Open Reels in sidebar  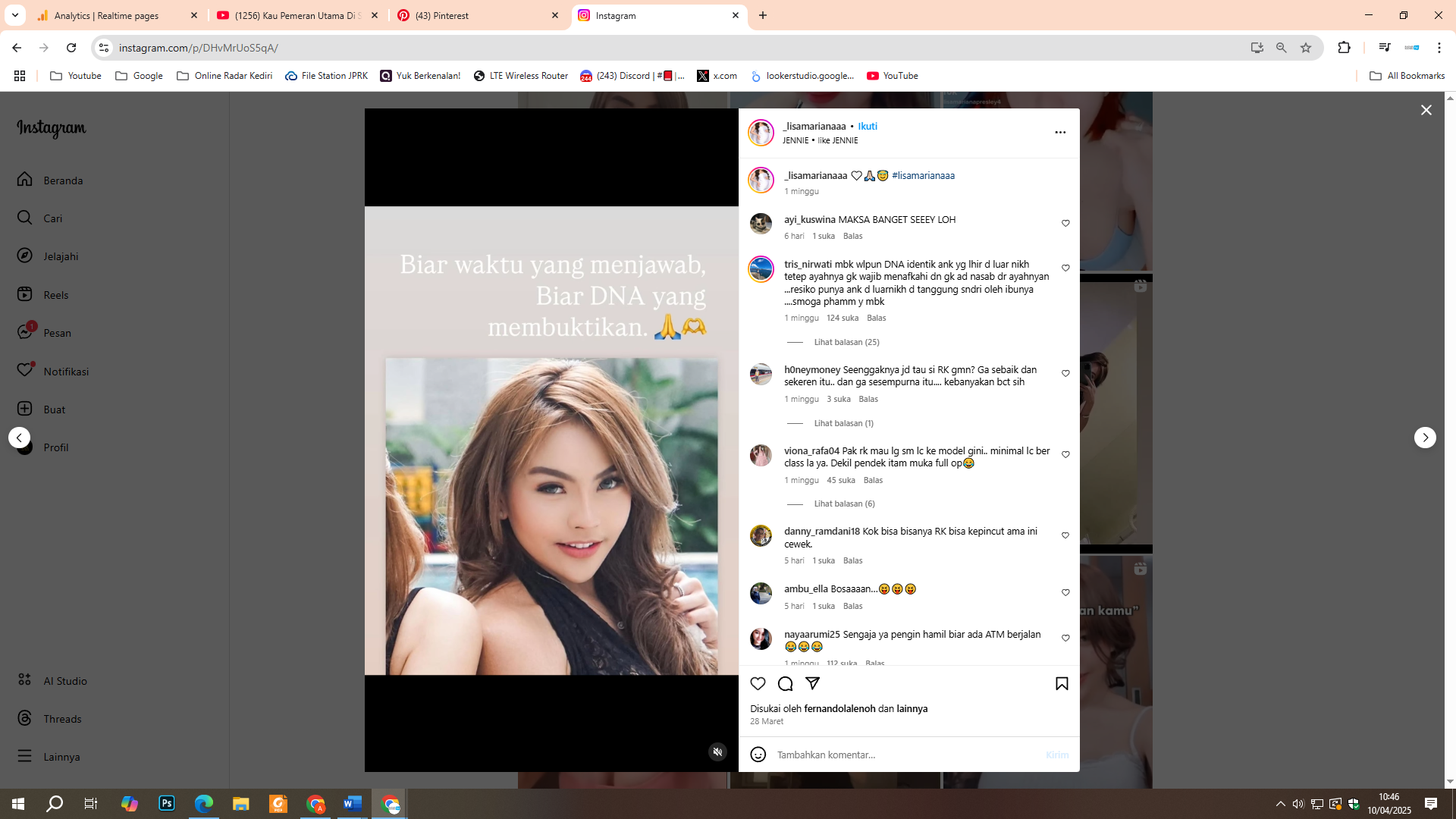43,294
